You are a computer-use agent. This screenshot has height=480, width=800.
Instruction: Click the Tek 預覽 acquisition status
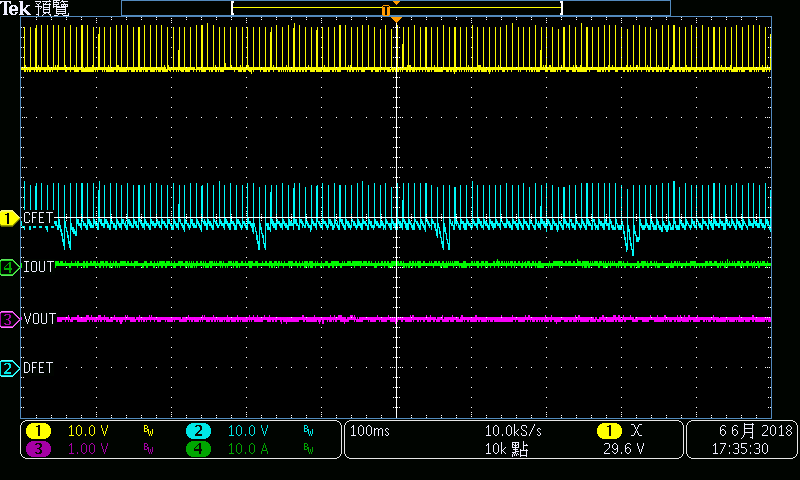(x=35, y=8)
